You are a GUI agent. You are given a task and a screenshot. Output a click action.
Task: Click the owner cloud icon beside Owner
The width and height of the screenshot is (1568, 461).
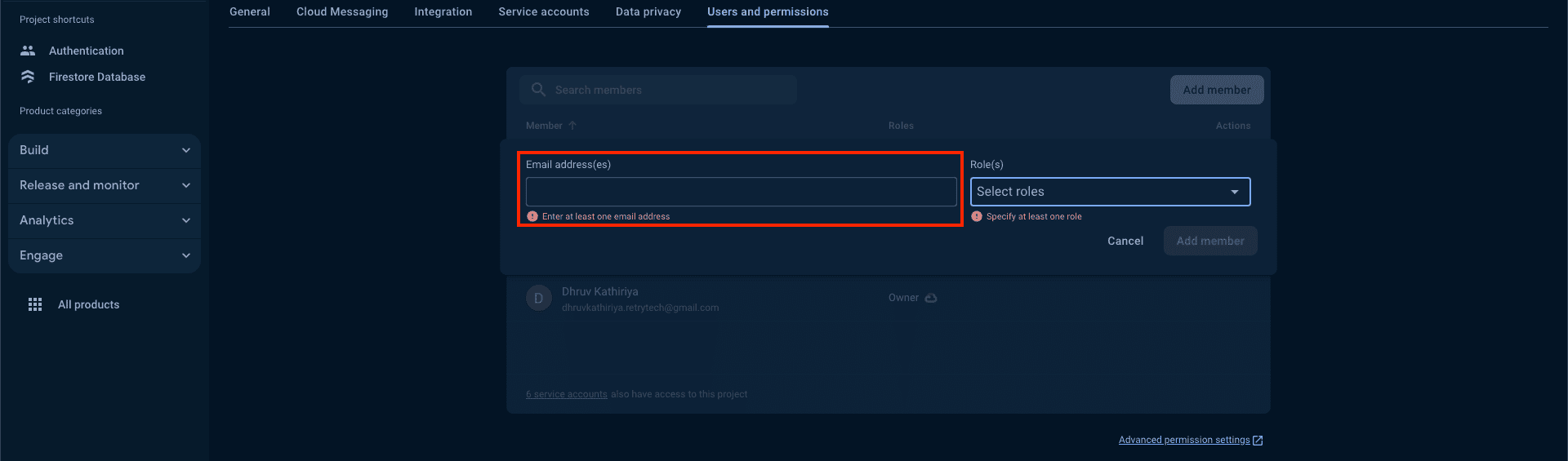coord(930,298)
